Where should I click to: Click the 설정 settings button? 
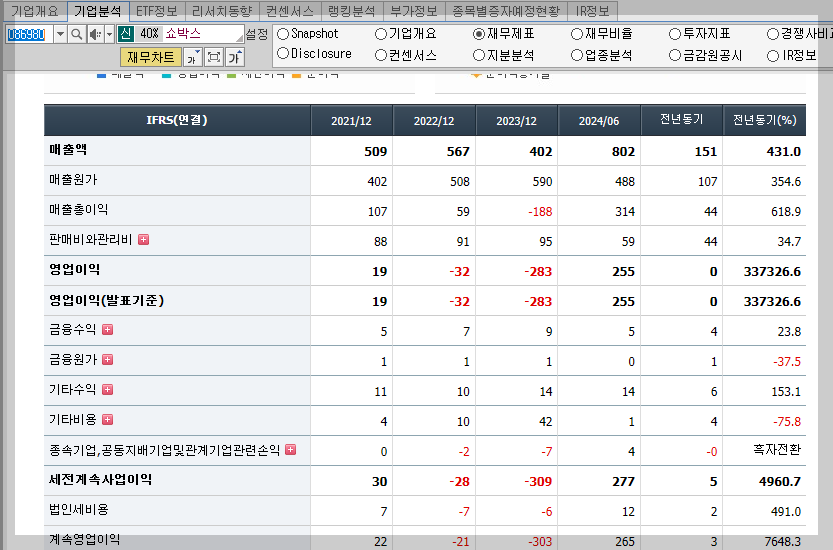[257, 35]
